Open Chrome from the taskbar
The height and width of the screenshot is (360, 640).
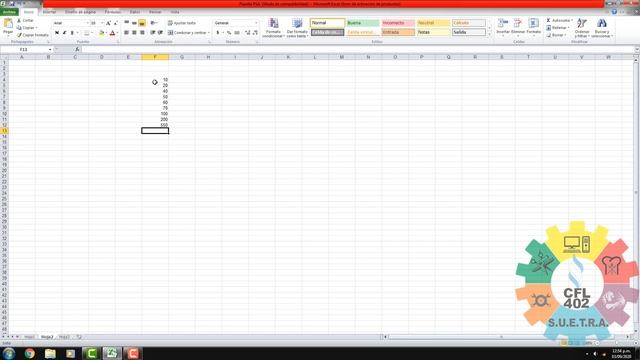pyautogui.click(x=29, y=353)
